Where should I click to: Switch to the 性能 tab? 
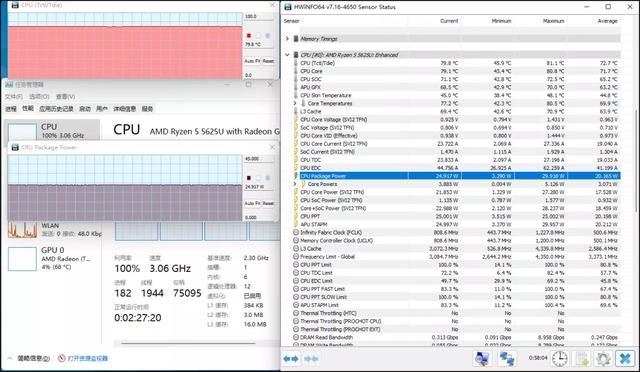(28, 109)
